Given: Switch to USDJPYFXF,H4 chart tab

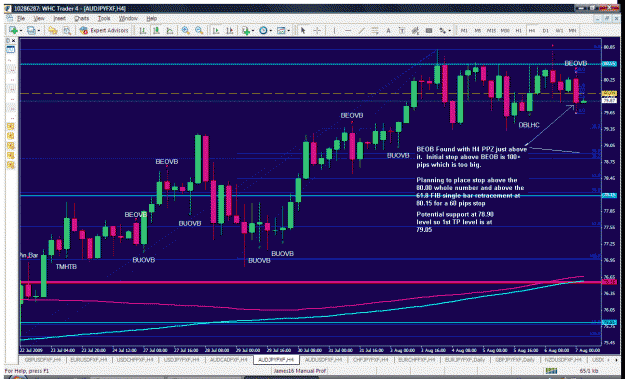Looking at the screenshot, I should 182,360.
